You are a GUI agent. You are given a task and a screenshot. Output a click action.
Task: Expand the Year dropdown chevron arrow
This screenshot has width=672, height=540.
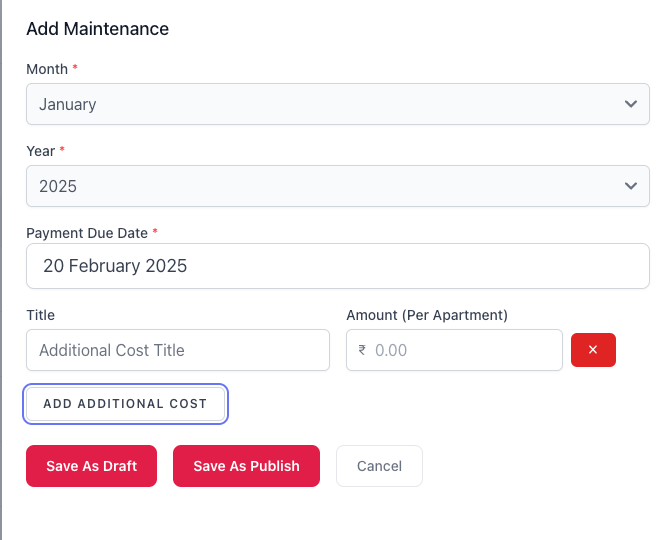coord(630,186)
